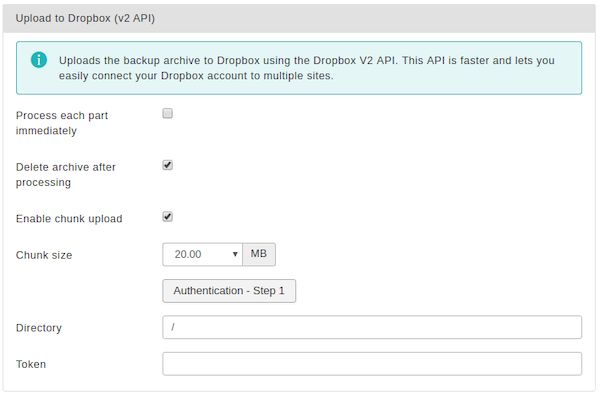Click the MB unit label
600x395 pixels.
pos(259,254)
